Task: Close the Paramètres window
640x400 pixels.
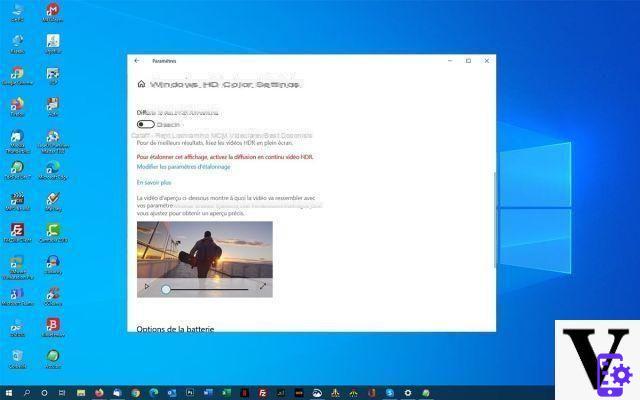Action: coord(487,60)
